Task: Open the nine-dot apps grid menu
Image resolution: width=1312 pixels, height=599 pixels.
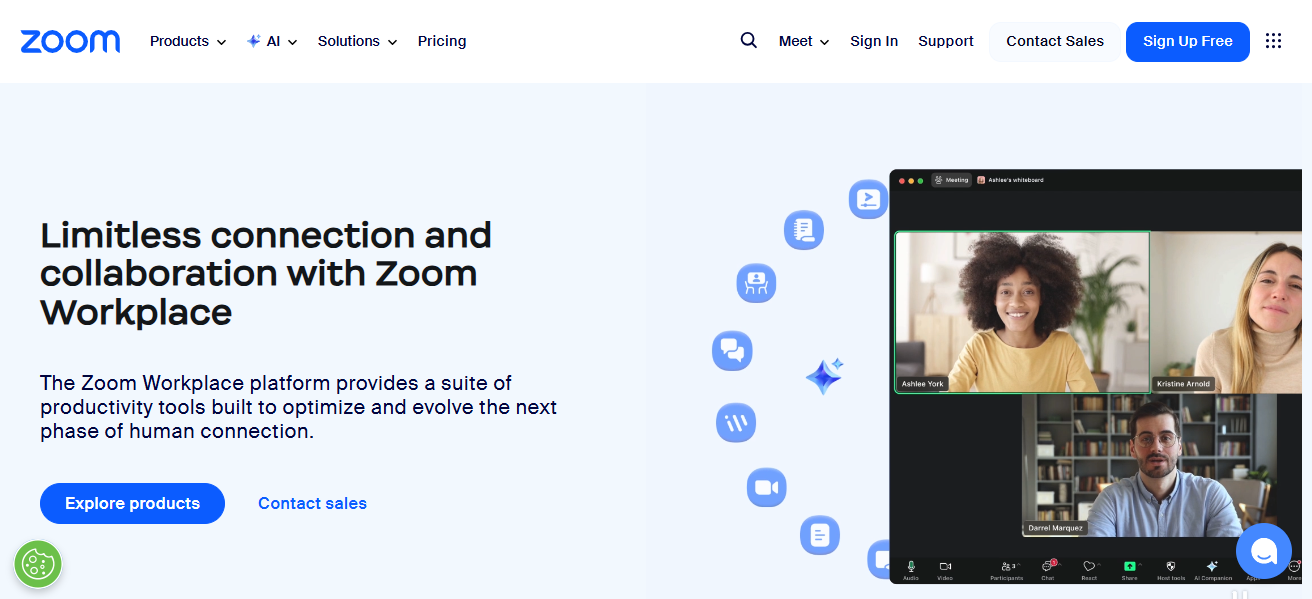Action: [1273, 41]
